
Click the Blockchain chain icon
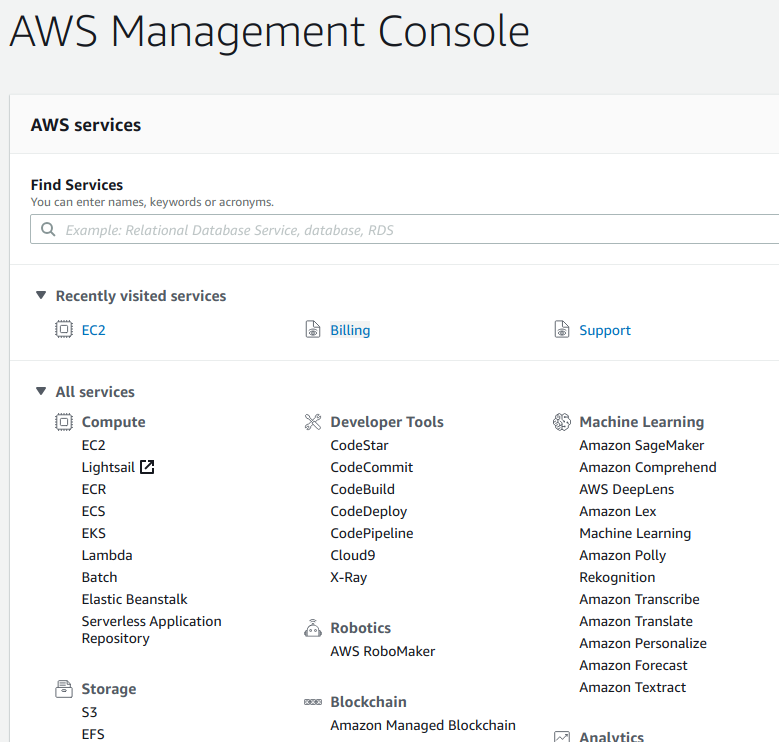(x=312, y=702)
